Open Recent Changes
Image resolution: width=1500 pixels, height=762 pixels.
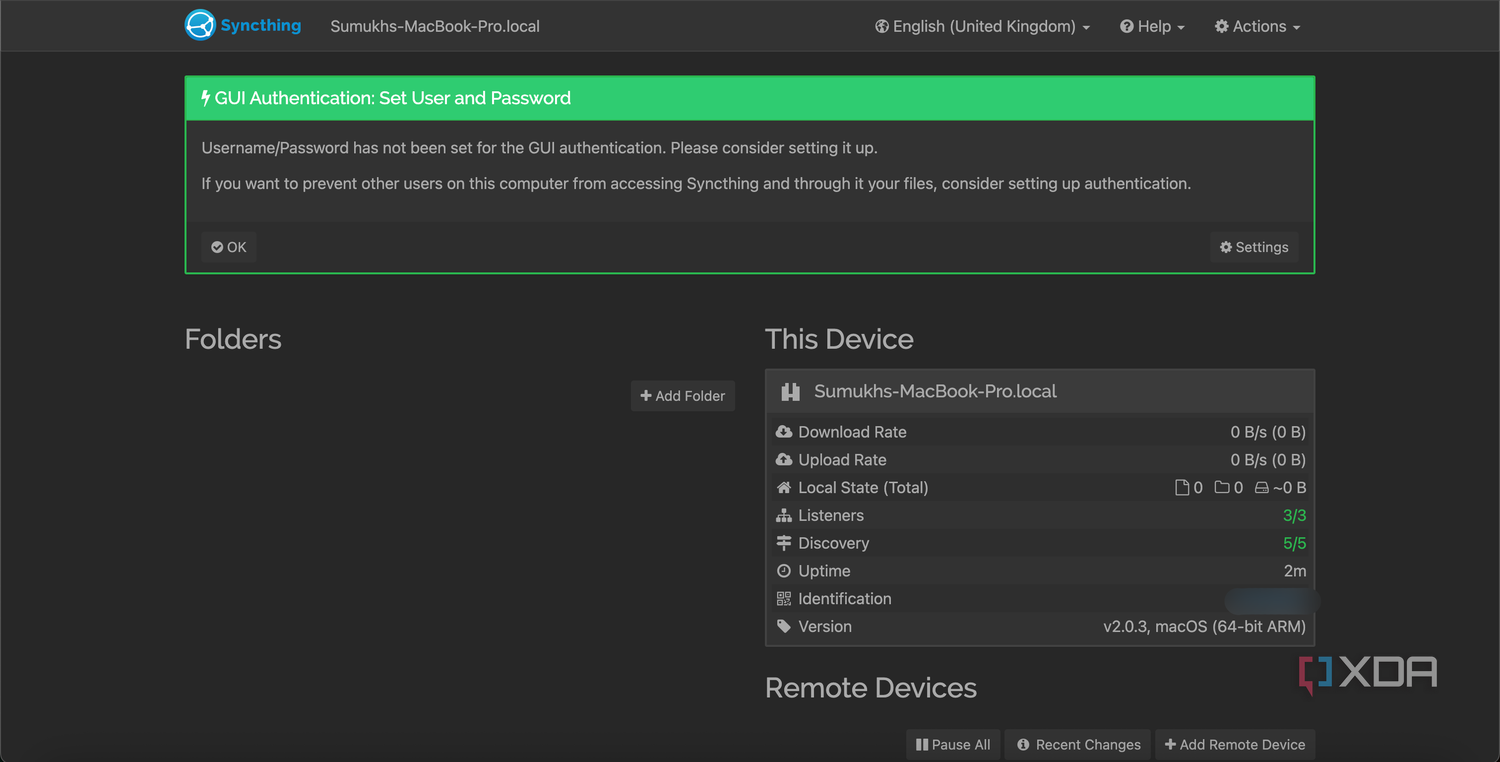click(x=1078, y=744)
